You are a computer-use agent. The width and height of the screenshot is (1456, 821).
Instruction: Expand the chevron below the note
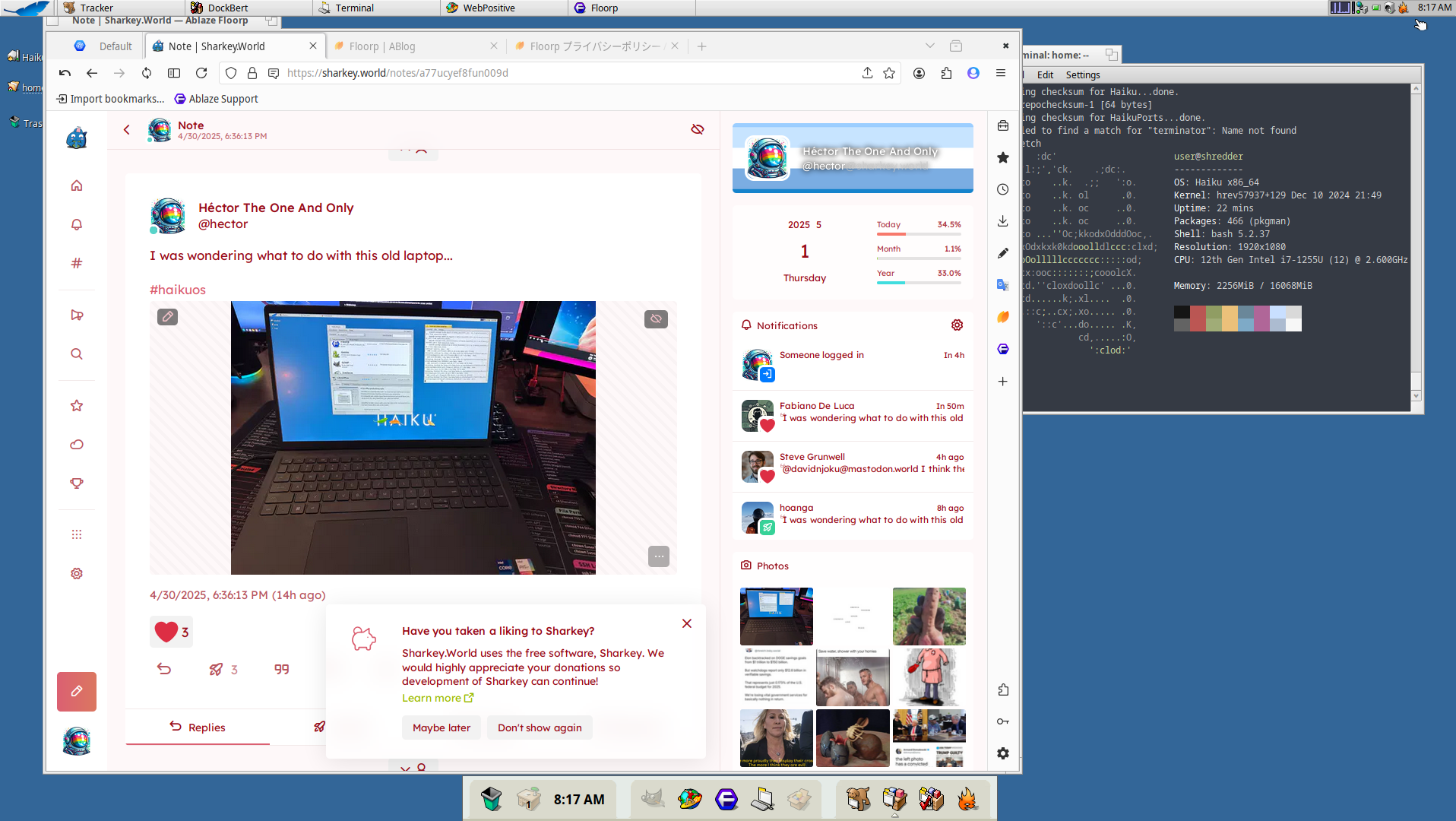coord(406,768)
